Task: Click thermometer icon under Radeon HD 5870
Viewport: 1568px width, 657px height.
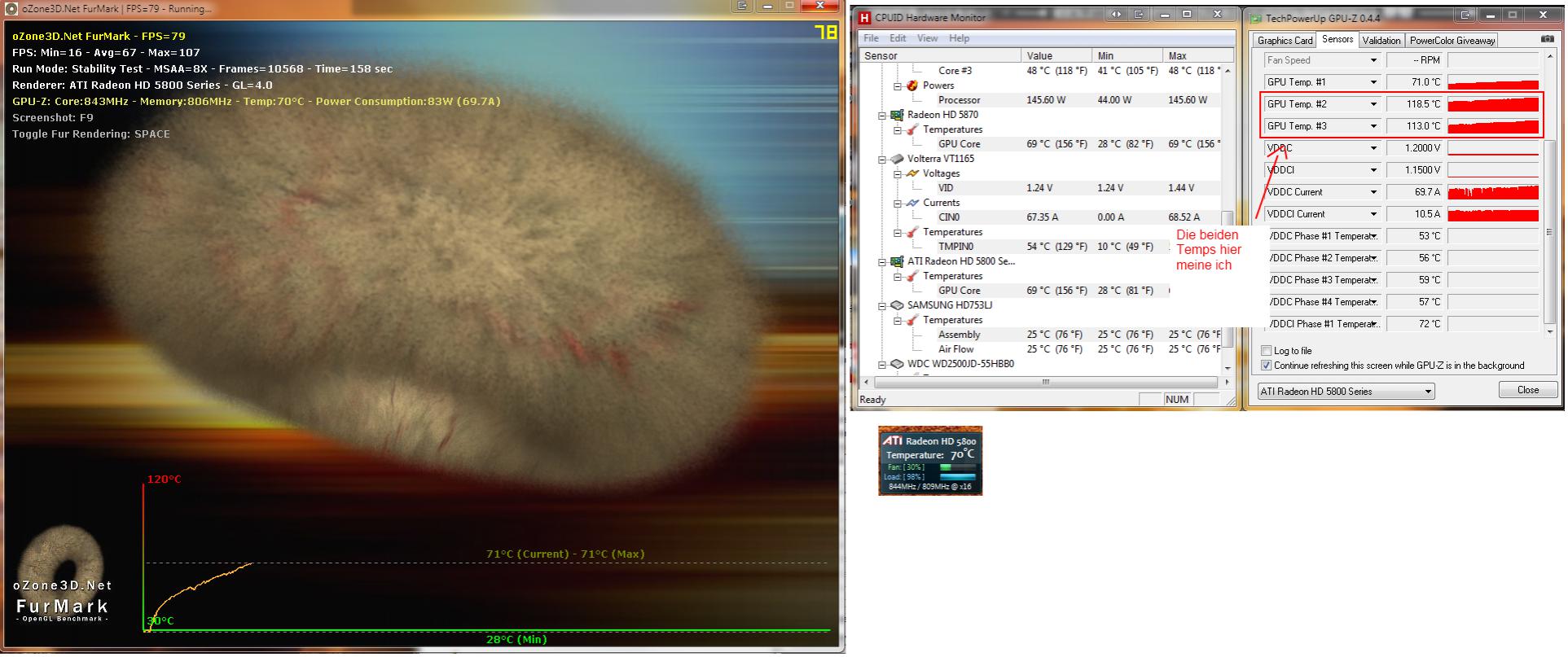Action: coord(912,129)
